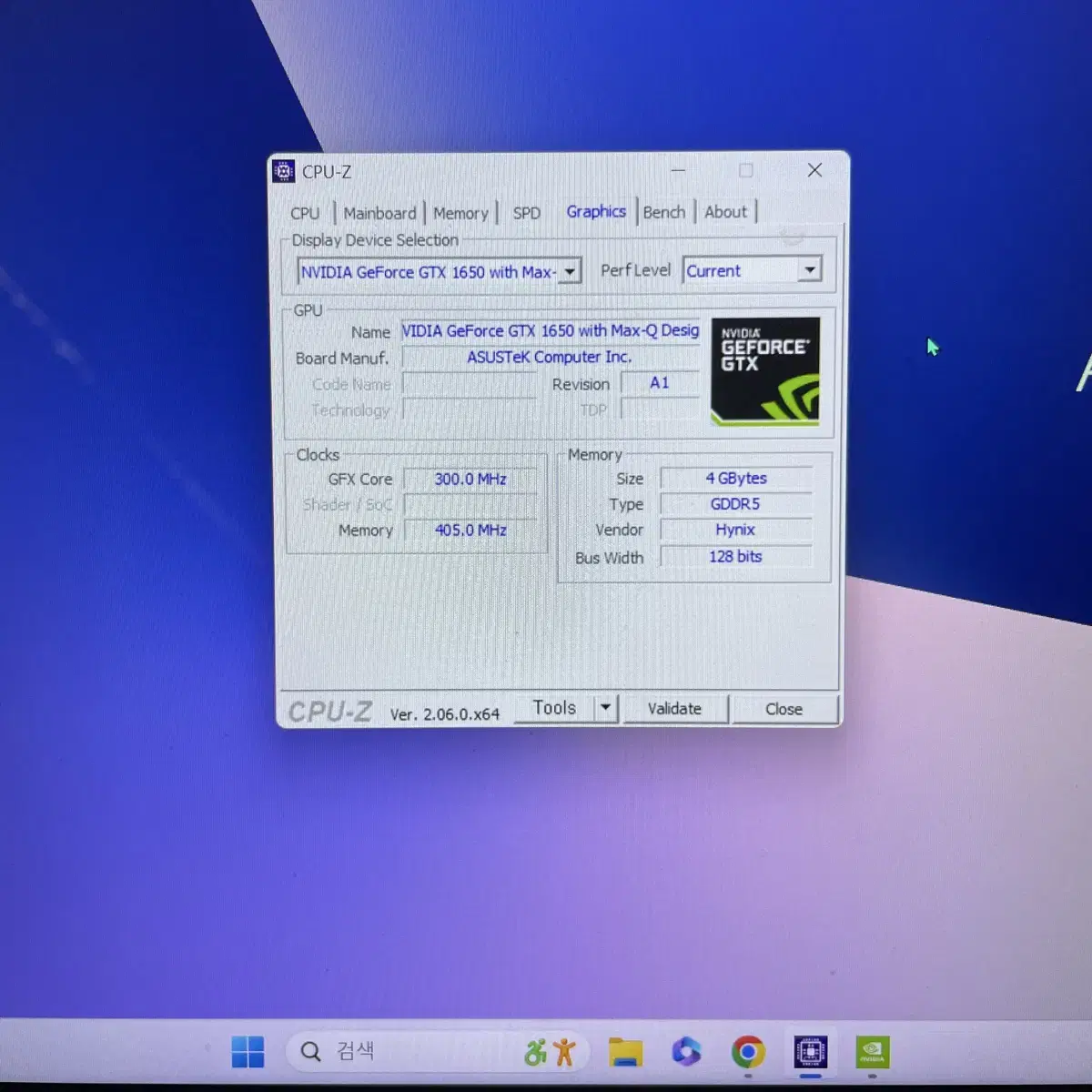Screen dimensions: 1092x1092
Task: Close the CPU-Z window with X
Action: (x=814, y=170)
